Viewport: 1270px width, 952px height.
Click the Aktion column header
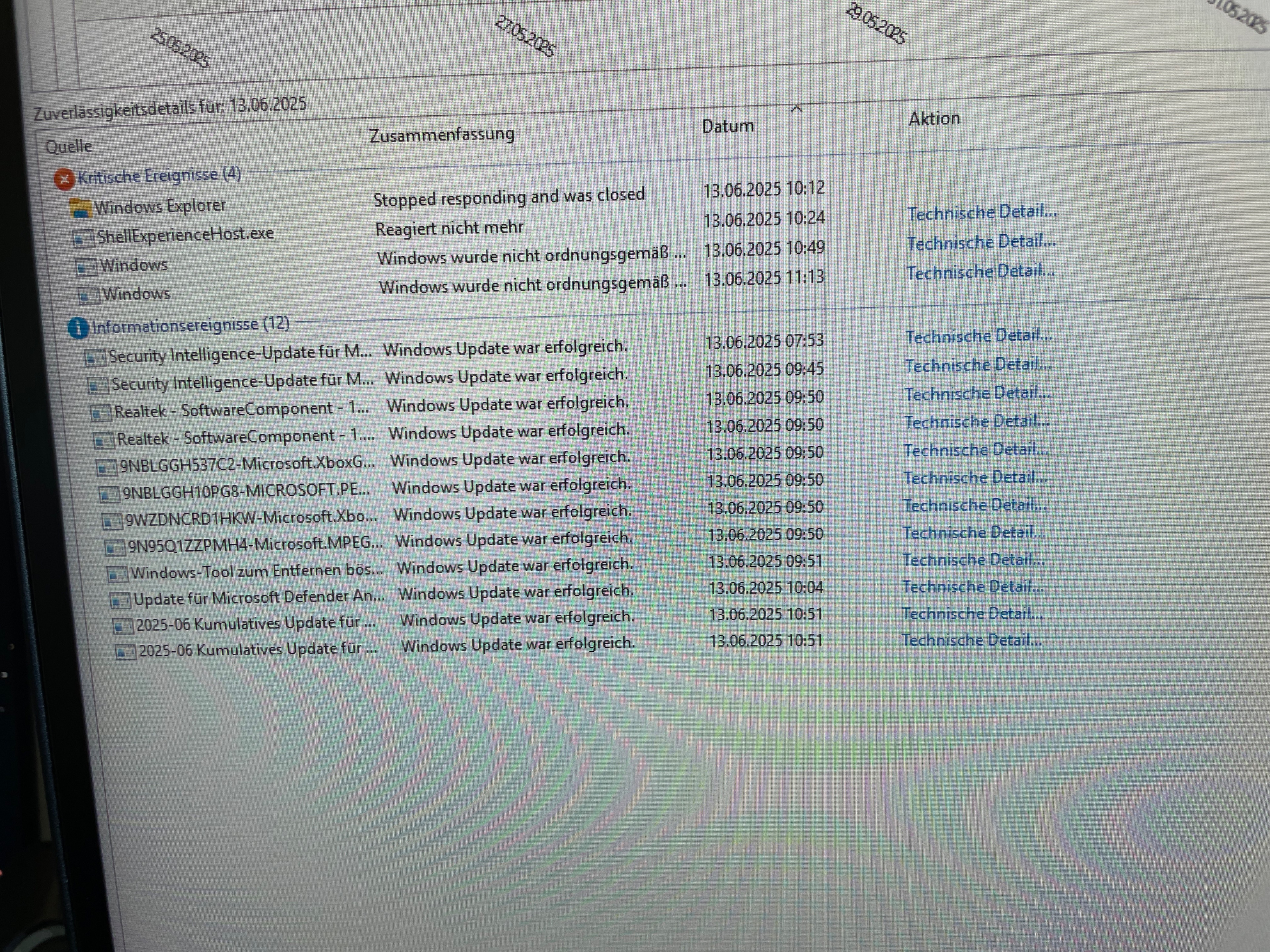click(934, 119)
